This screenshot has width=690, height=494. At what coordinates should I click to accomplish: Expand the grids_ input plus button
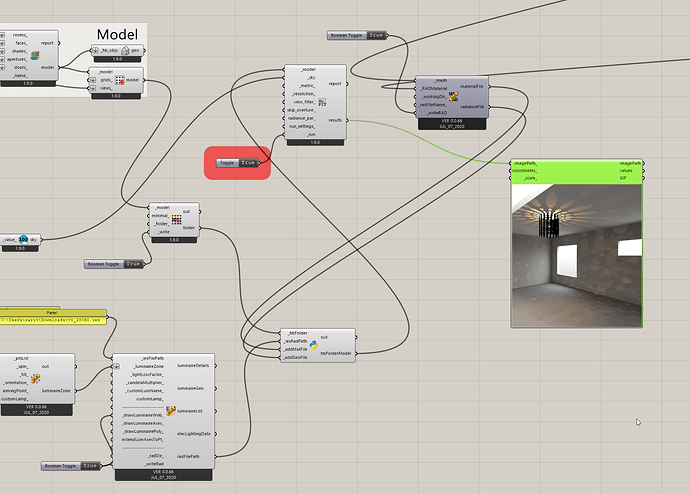(x=95, y=80)
